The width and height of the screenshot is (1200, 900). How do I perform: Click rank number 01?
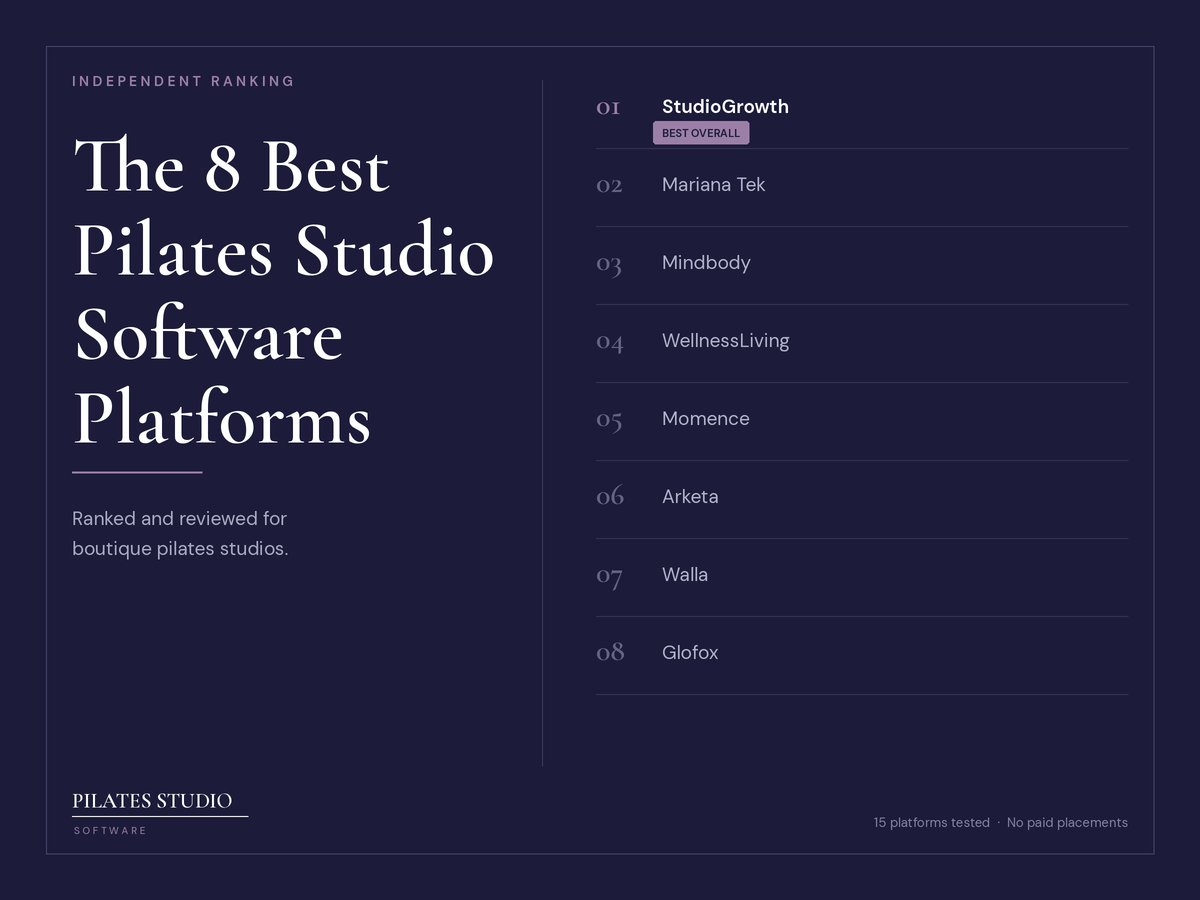(x=608, y=107)
